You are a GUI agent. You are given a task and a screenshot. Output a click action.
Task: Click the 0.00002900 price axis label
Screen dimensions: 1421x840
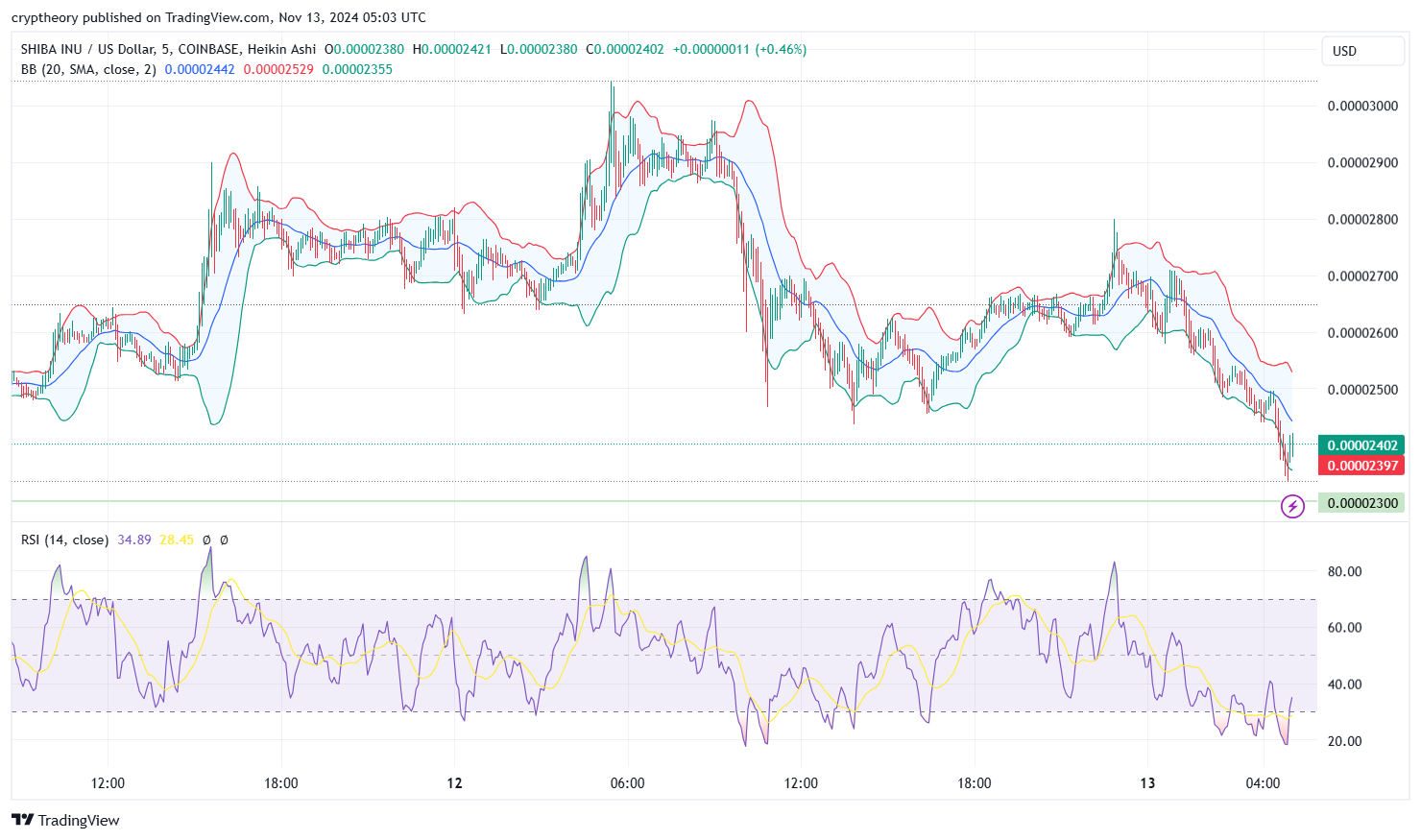1362,162
